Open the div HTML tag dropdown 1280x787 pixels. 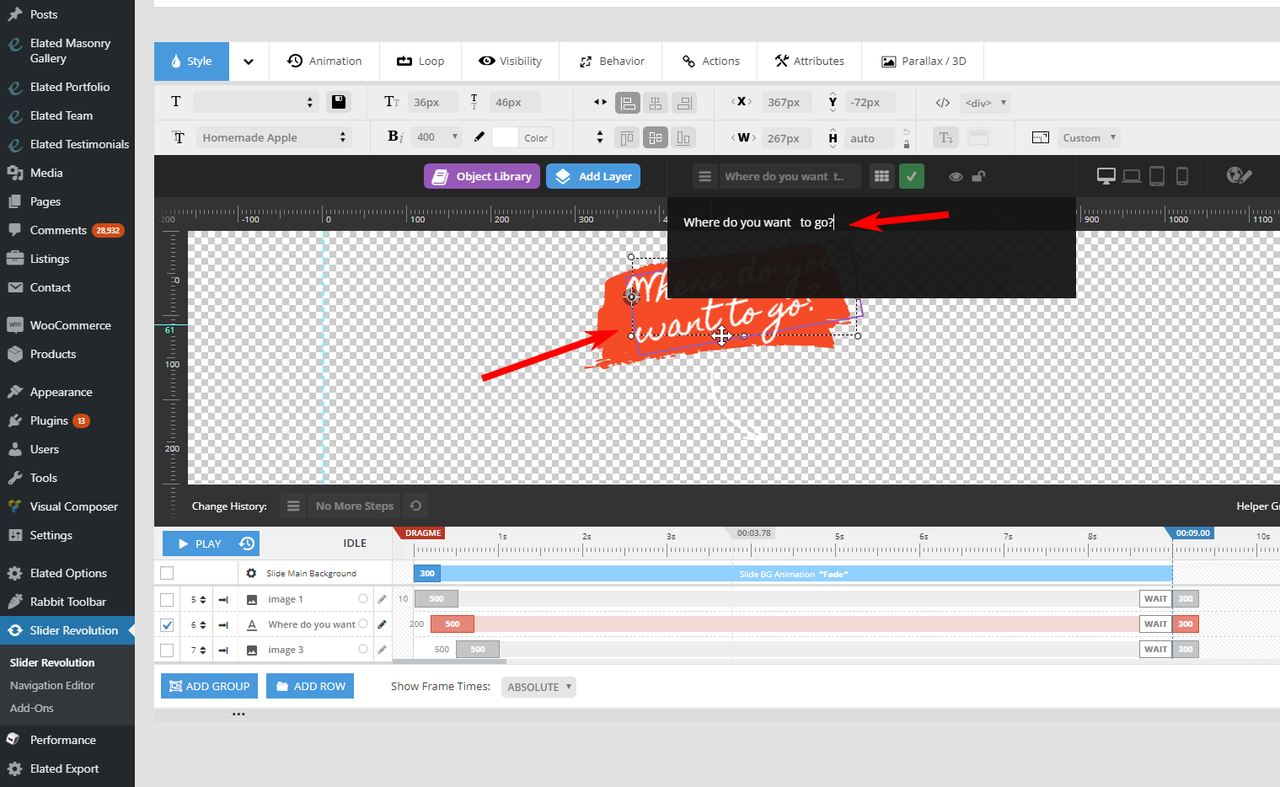coord(985,102)
